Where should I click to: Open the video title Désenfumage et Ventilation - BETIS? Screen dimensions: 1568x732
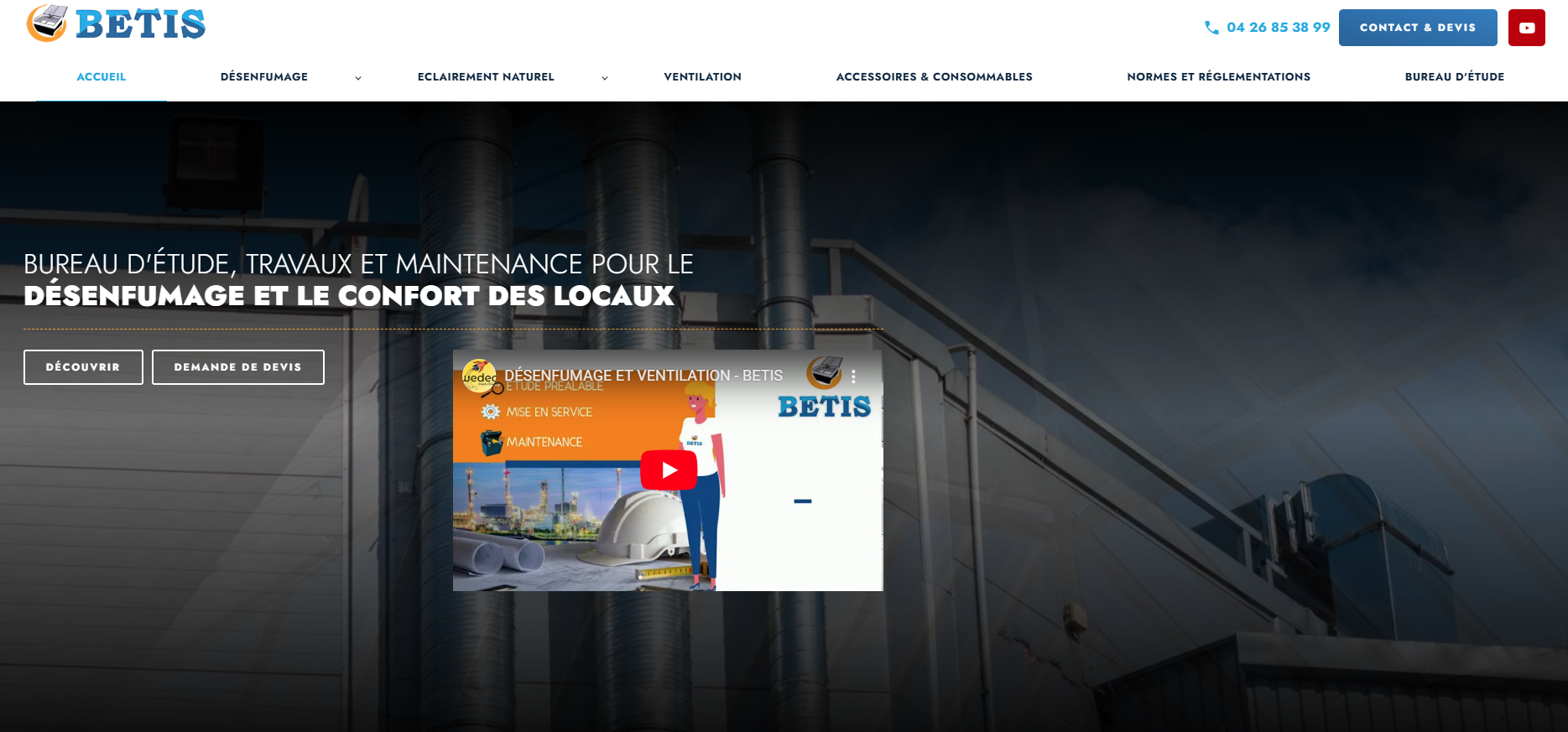point(643,376)
